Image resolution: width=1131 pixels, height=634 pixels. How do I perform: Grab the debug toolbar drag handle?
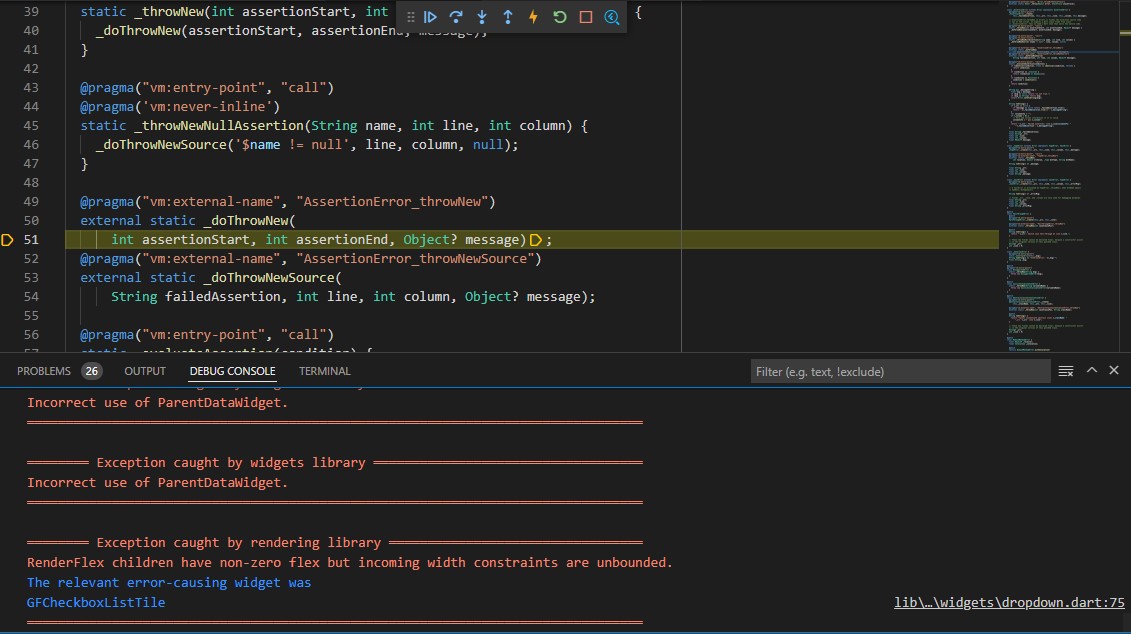point(410,17)
